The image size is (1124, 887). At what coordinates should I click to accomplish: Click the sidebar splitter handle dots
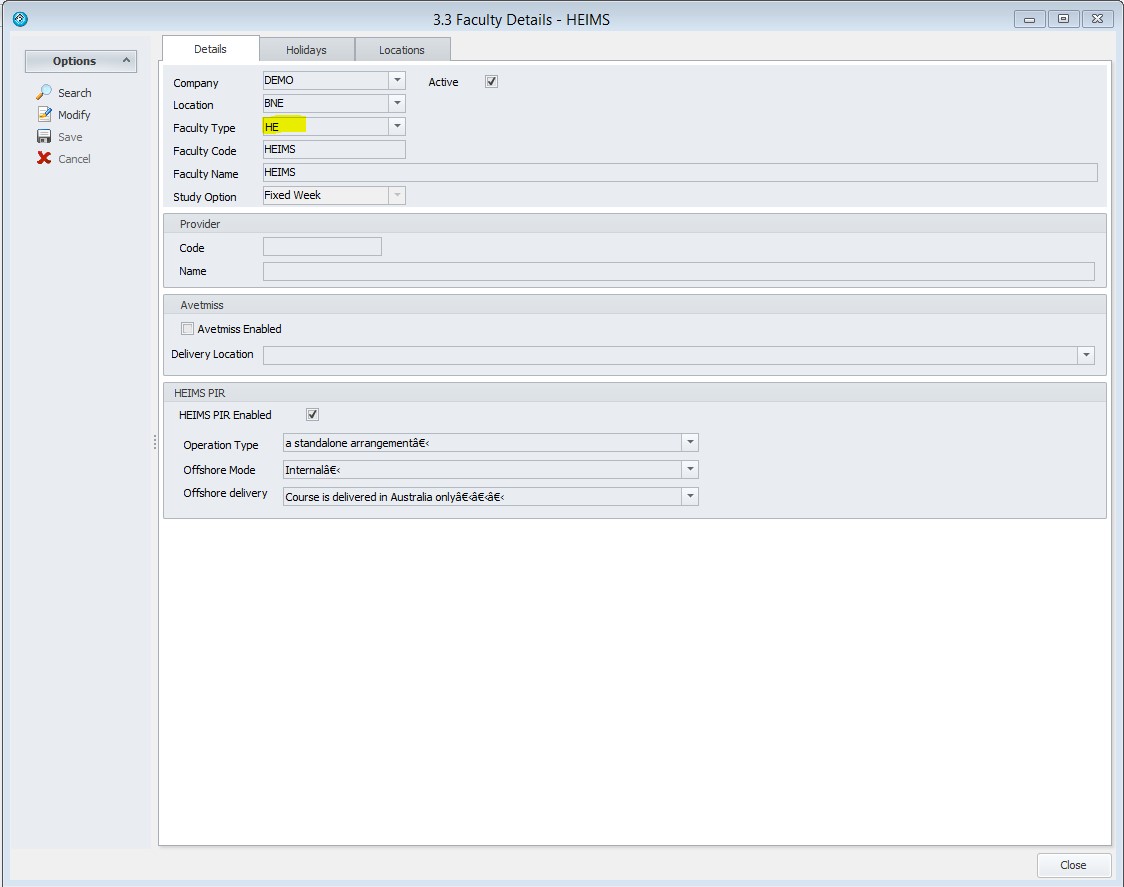pyautogui.click(x=154, y=442)
